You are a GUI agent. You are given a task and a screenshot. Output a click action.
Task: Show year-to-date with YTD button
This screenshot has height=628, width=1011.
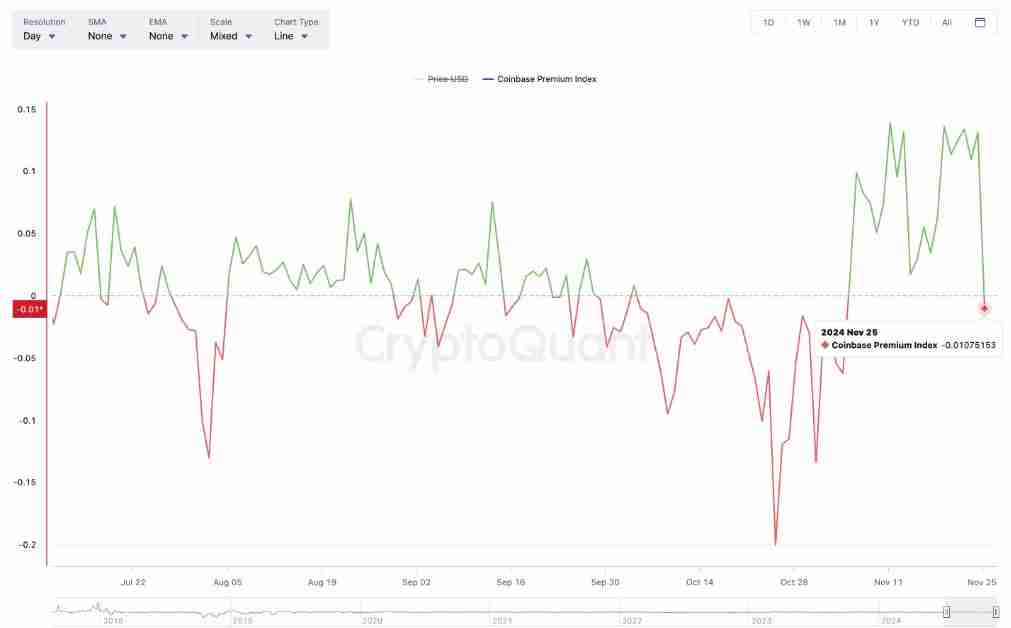pyautogui.click(x=910, y=22)
